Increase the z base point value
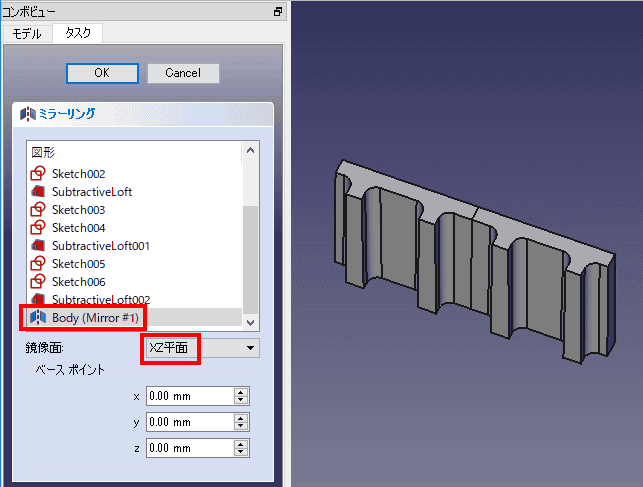This screenshot has width=643, height=487. (241, 444)
